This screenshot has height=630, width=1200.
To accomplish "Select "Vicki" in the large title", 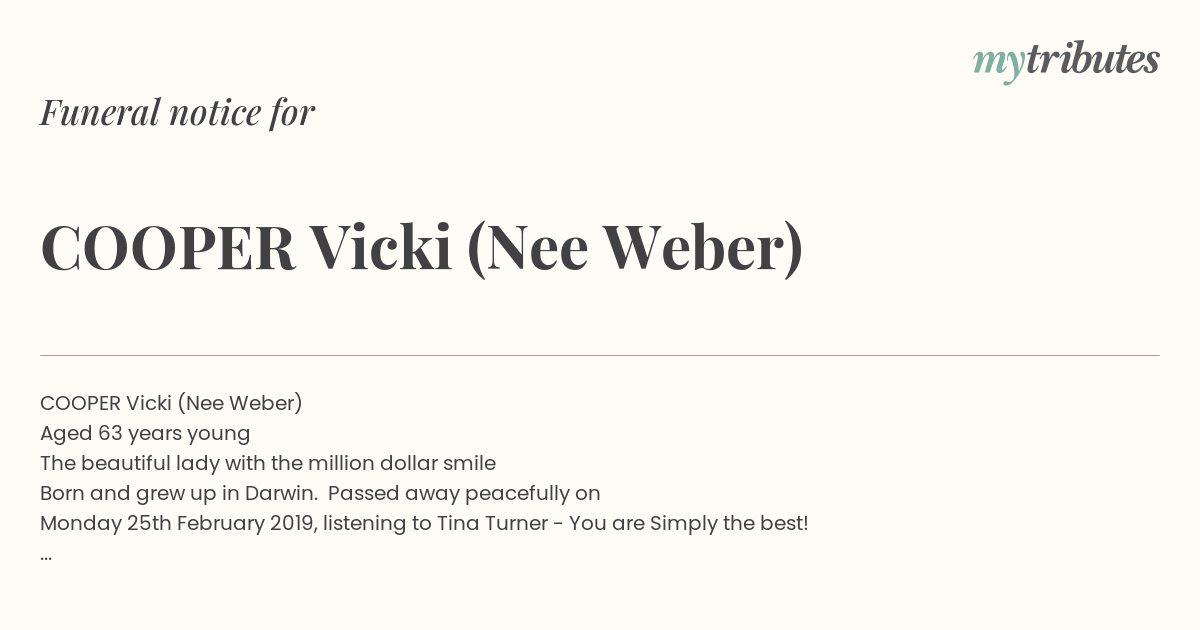I will tap(381, 247).
